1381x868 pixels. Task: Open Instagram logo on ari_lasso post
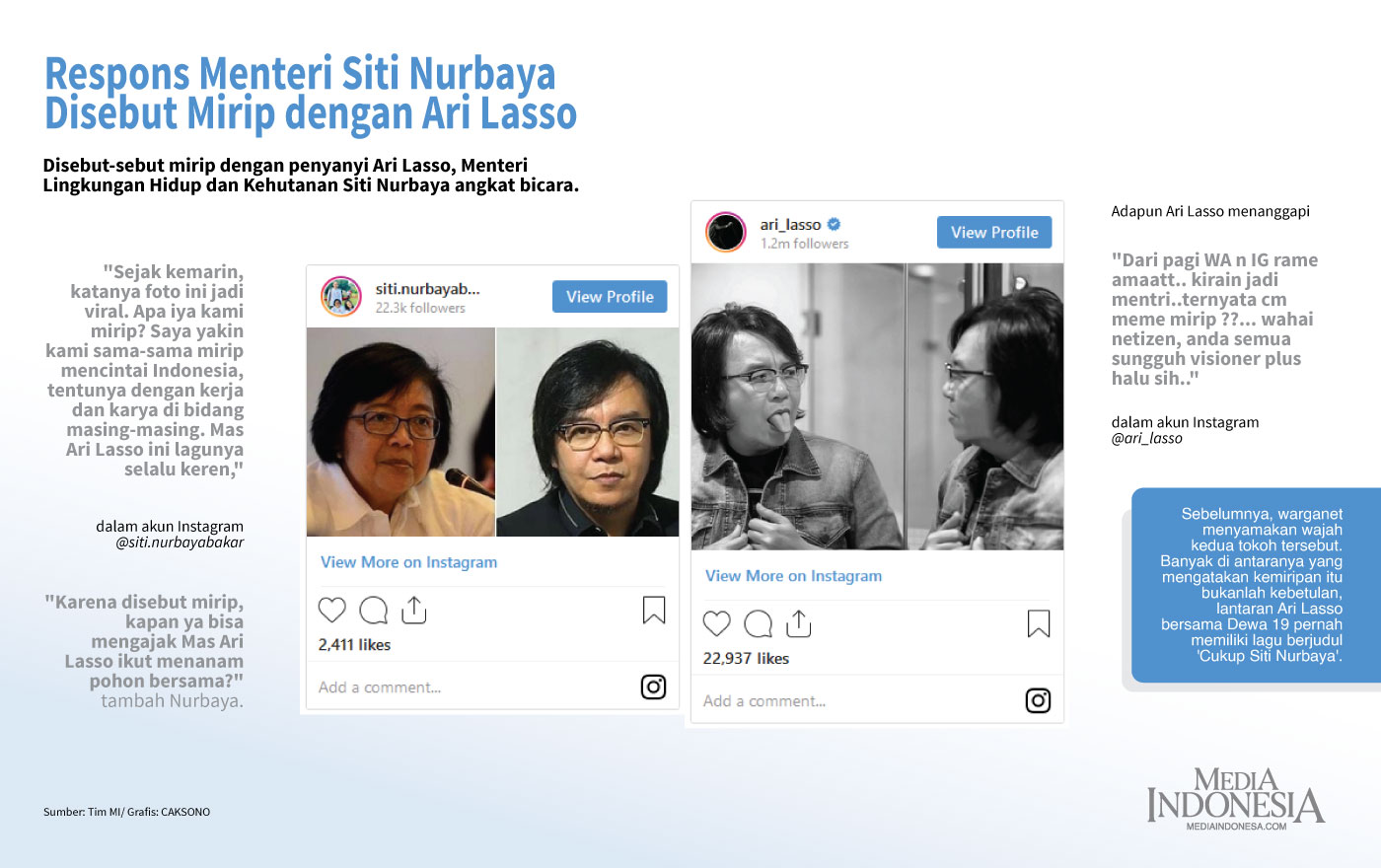pyautogui.click(x=1038, y=700)
